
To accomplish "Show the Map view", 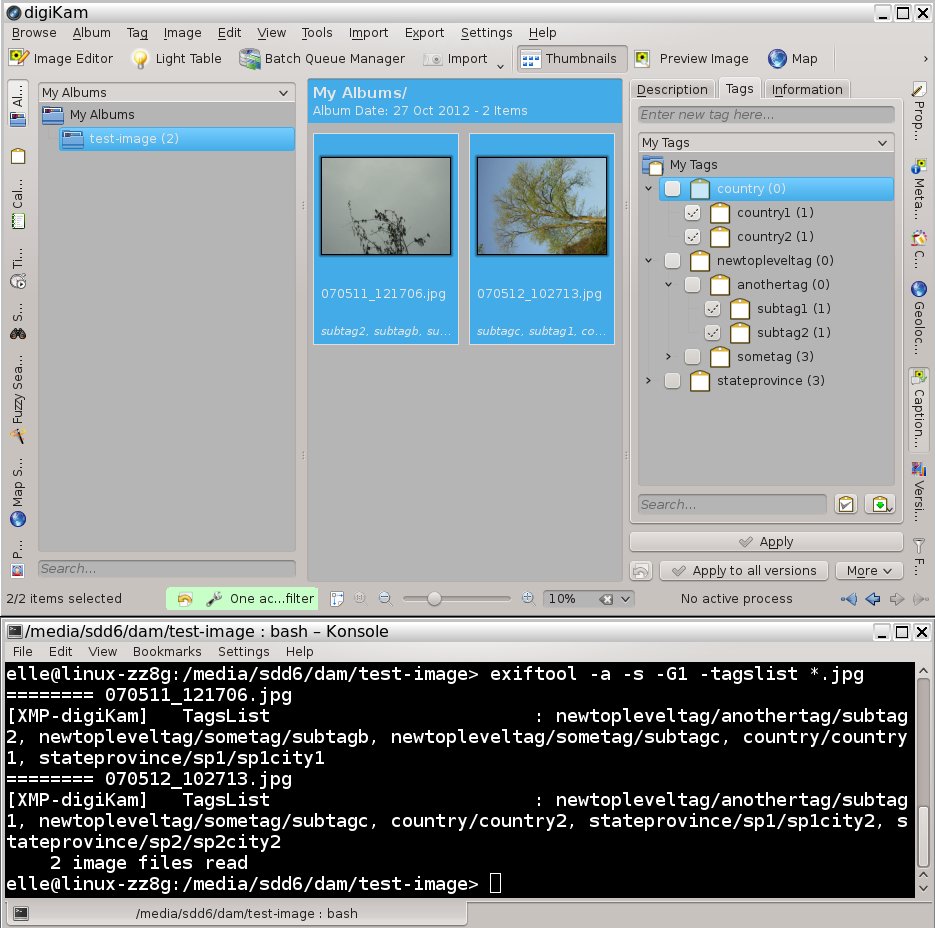I will tap(793, 58).
